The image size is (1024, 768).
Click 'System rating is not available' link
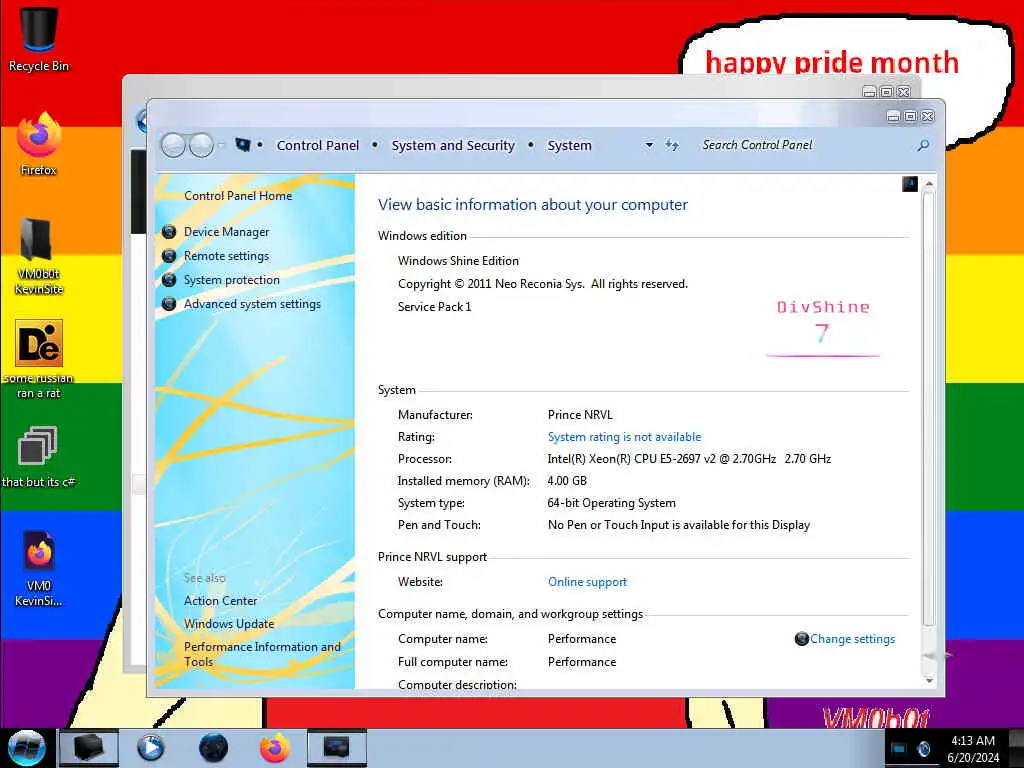click(x=624, y=437)
